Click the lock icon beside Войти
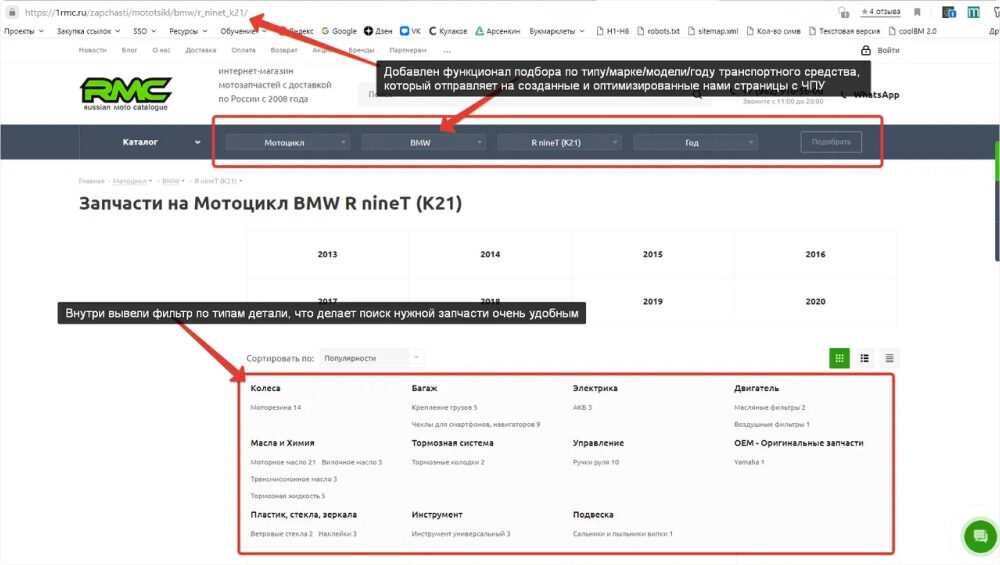Viewport: 1000px width, 565px height. coord(865,50)
